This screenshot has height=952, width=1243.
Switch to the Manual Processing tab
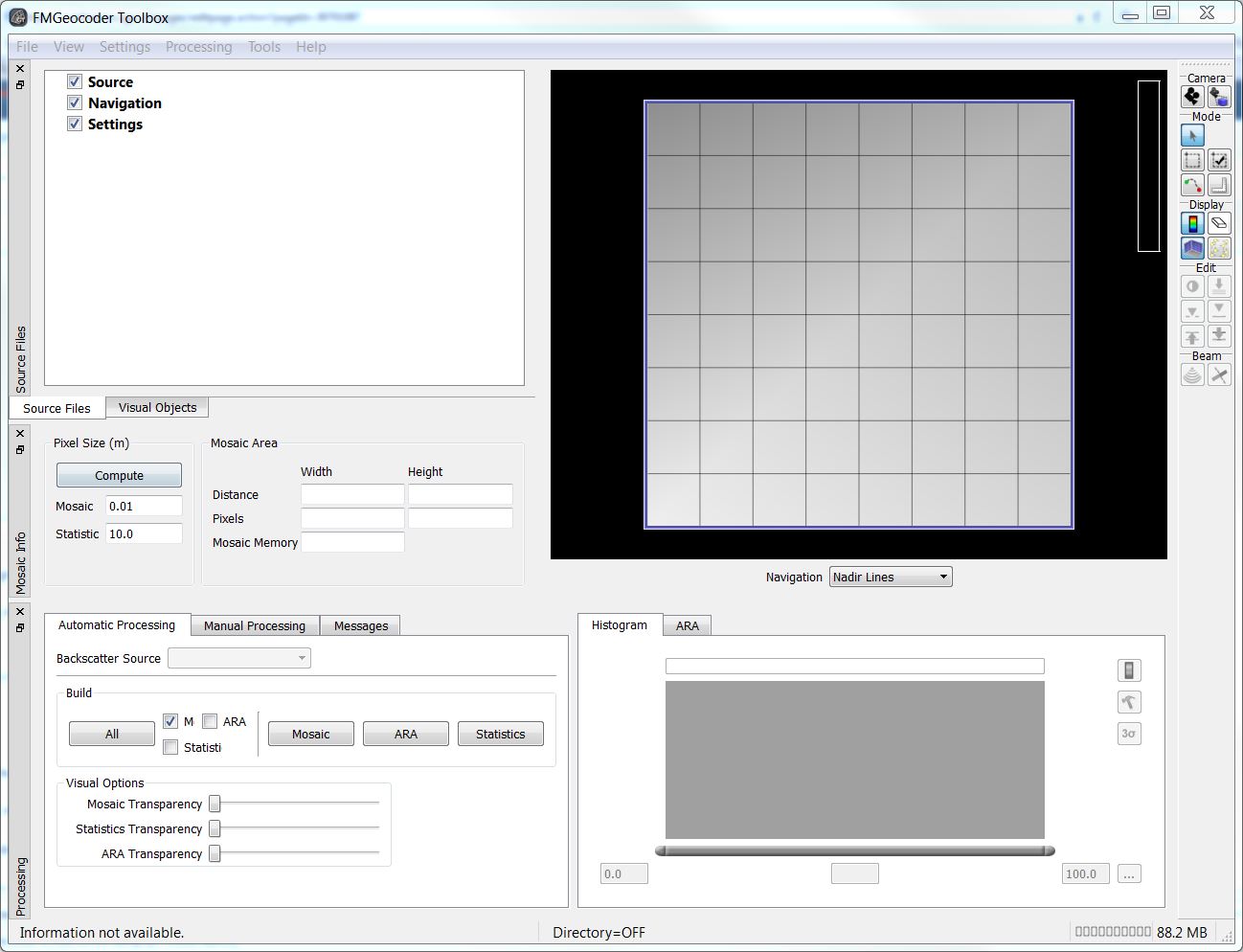[255, 625]
